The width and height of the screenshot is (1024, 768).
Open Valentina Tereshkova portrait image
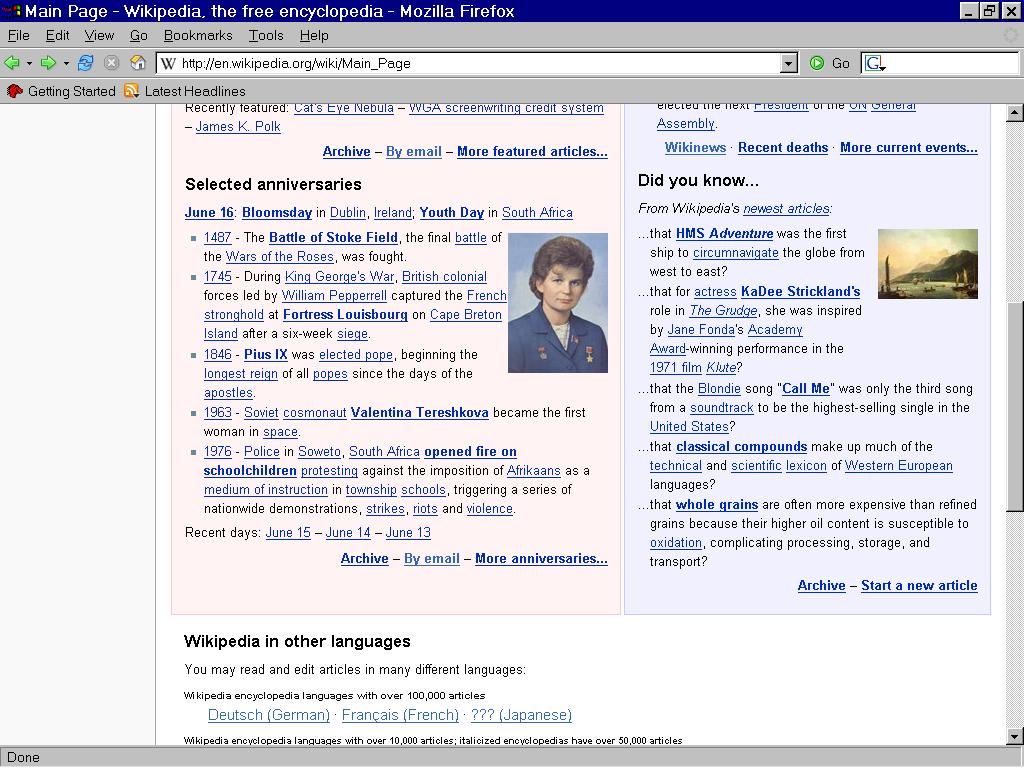point(558,303)
